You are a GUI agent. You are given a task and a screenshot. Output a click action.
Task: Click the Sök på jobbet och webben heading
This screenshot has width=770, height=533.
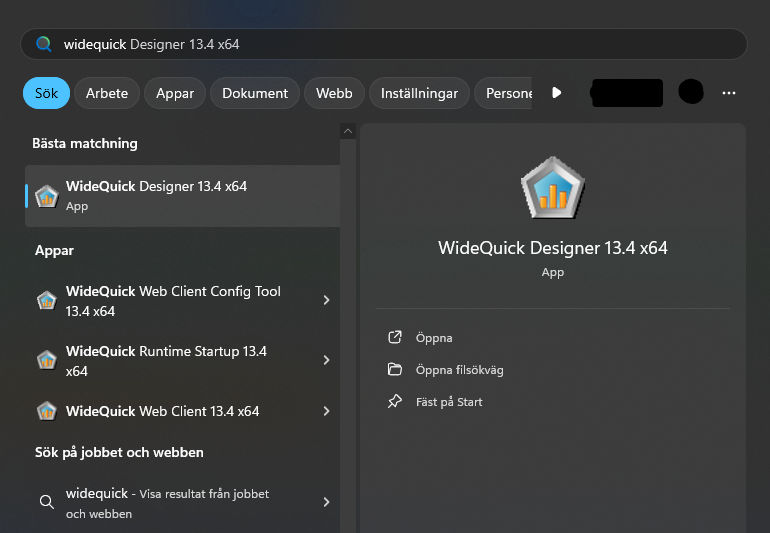[x=119, y=452]
